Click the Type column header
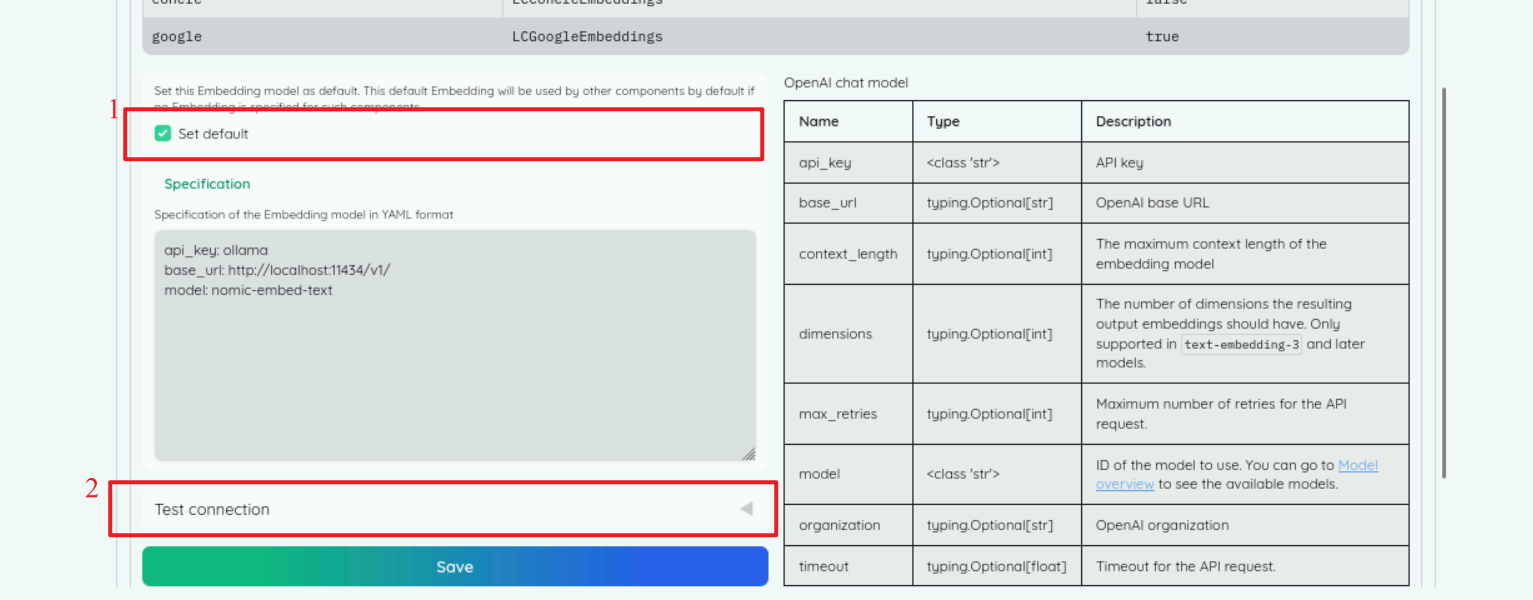Image resolution: width=1533 pixels, height=600 pixels. [x=997, y=121]
